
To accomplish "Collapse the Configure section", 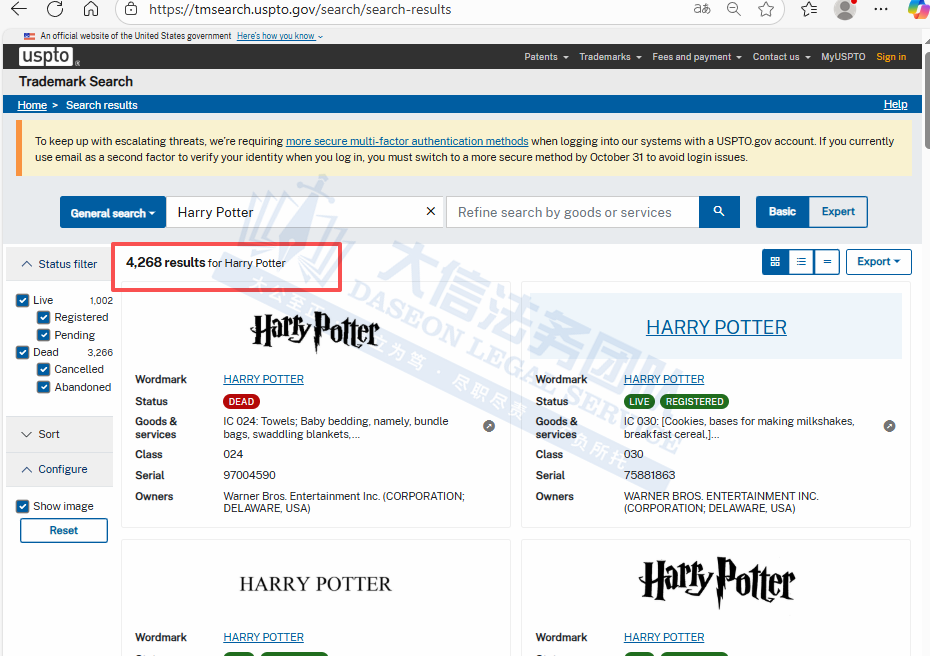I will (59, 469).
